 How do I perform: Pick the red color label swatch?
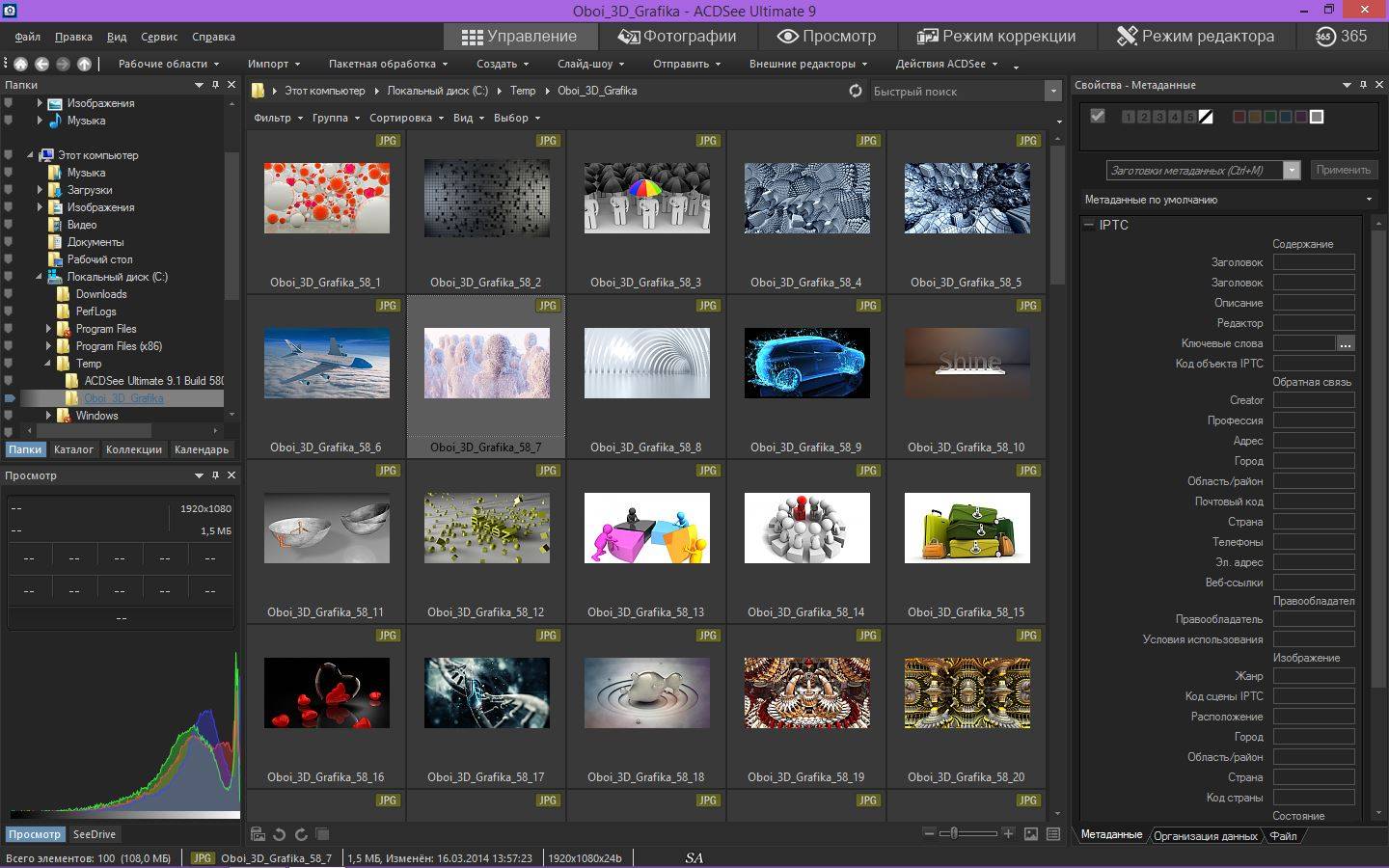[1239, 117]
